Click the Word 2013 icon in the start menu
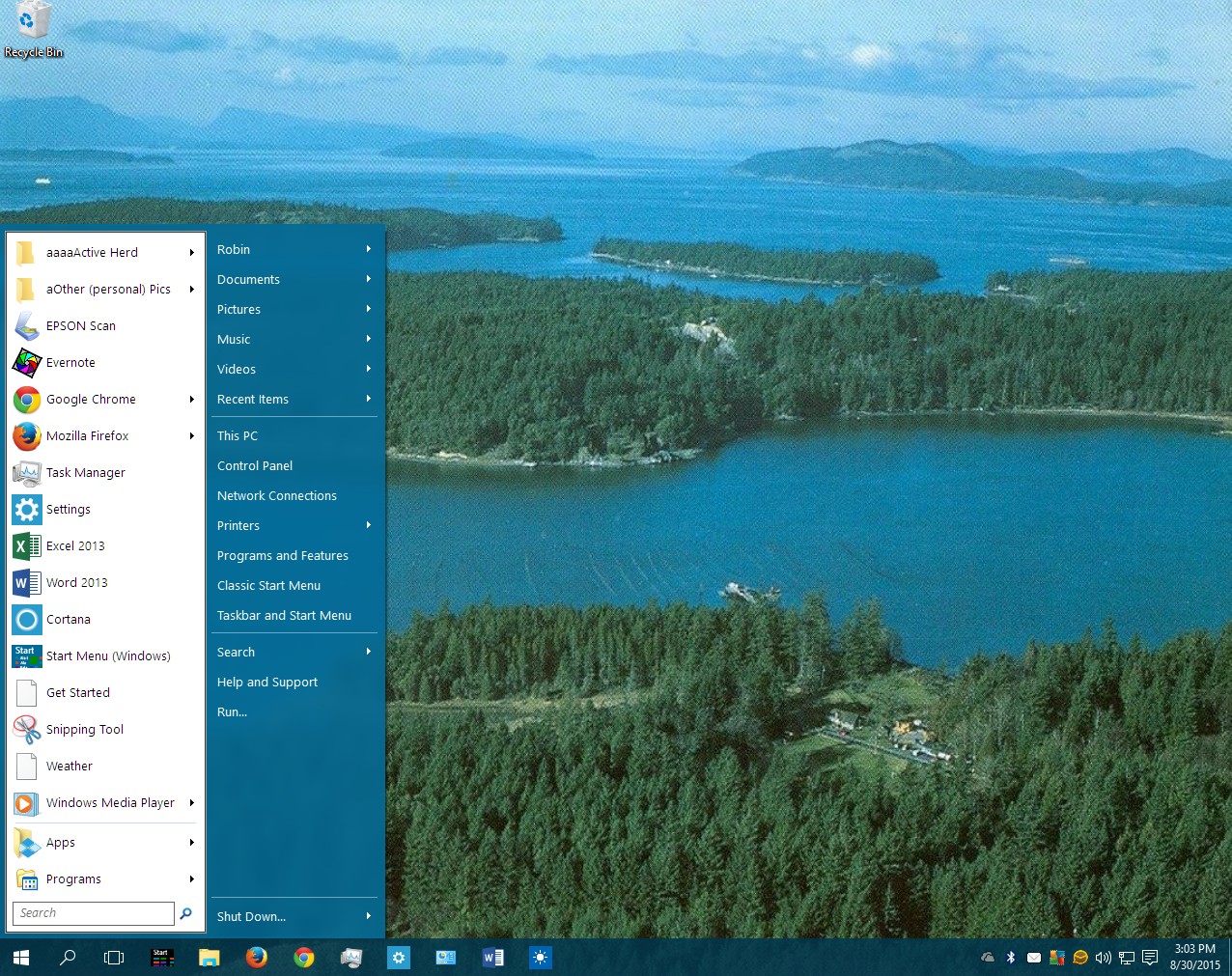 [26, 583]
